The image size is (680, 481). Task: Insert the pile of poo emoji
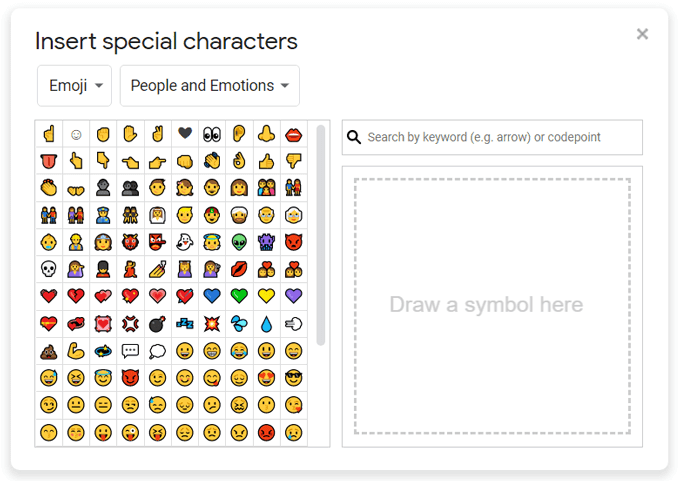coord(48,351)
